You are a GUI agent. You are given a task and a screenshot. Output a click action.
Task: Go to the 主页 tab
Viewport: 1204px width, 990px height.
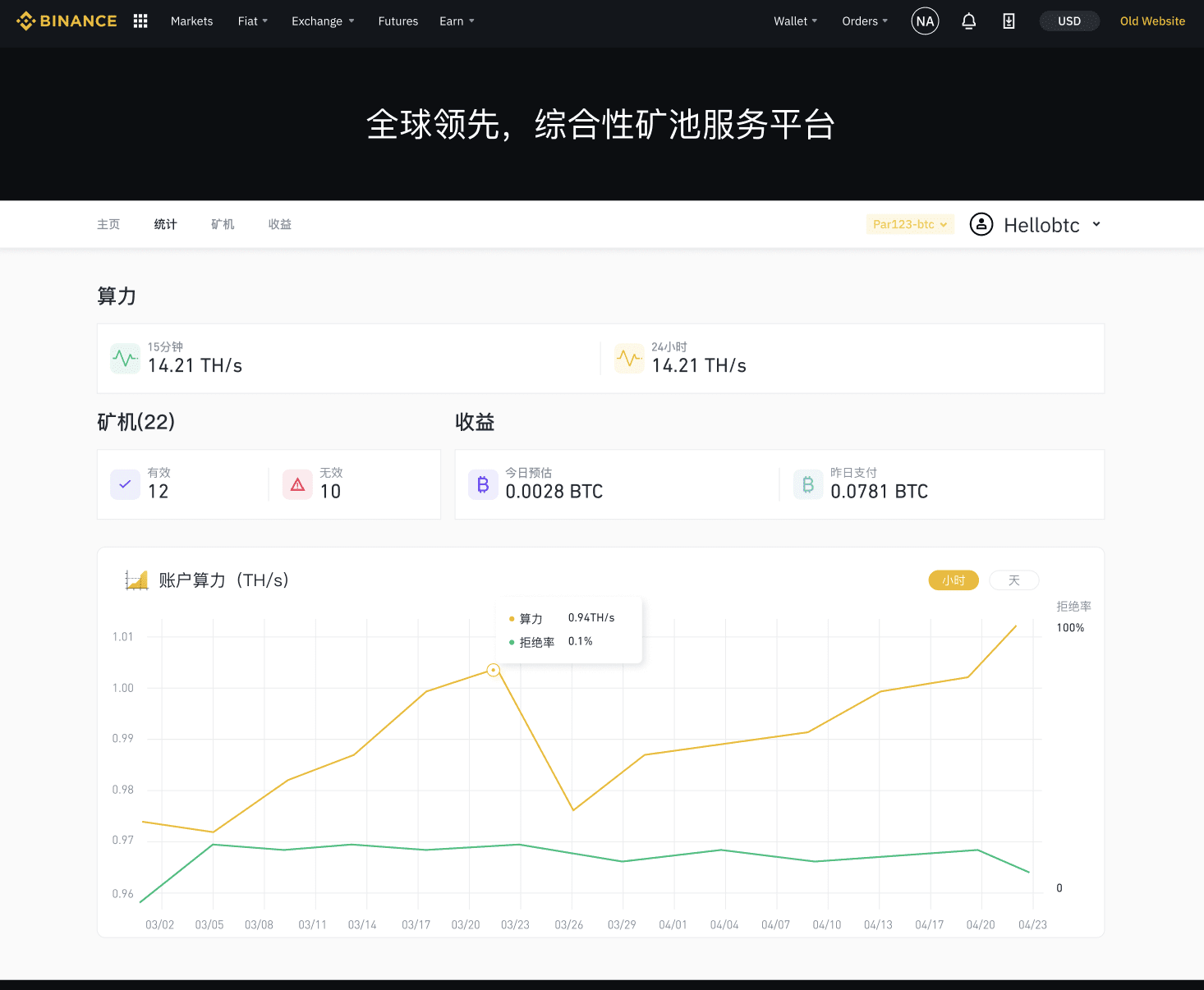[x=108, y=224]
